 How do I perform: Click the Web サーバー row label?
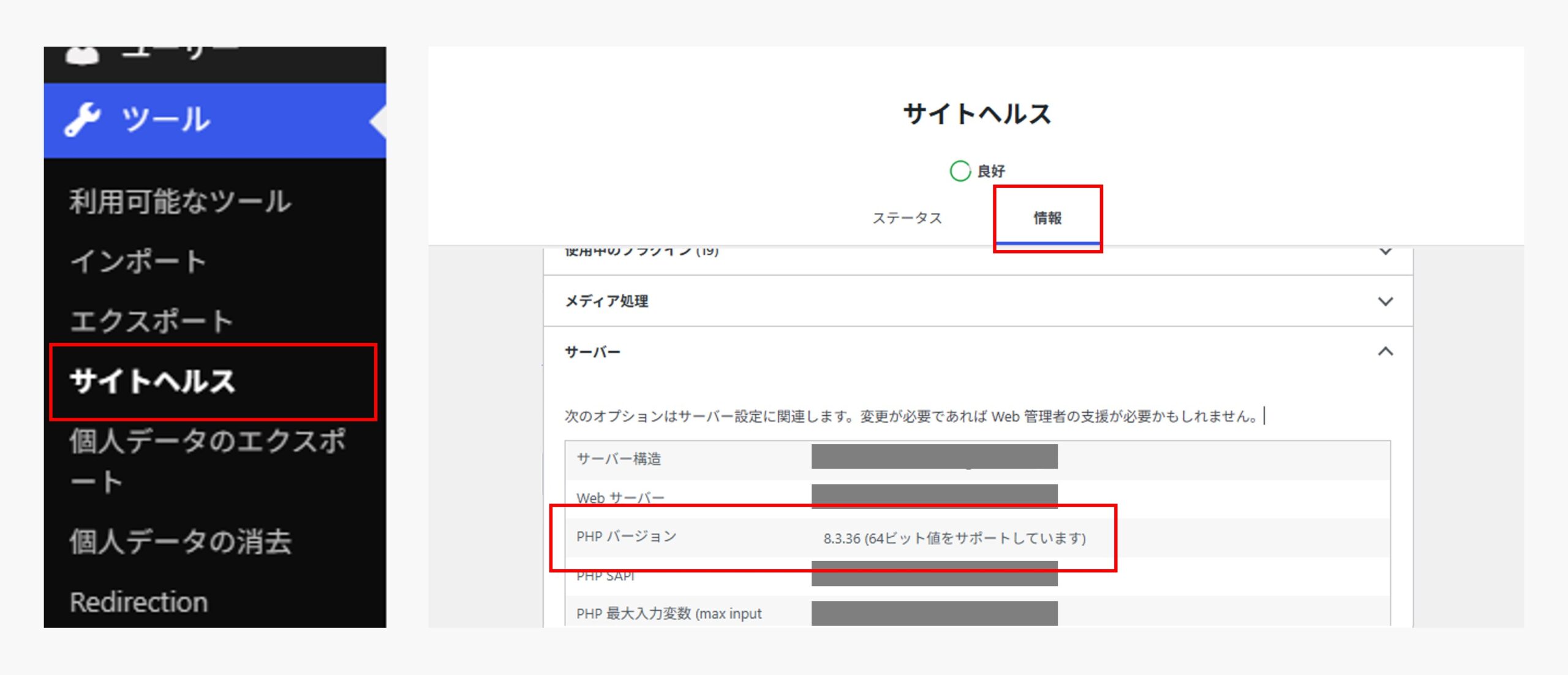pos(620,498)
